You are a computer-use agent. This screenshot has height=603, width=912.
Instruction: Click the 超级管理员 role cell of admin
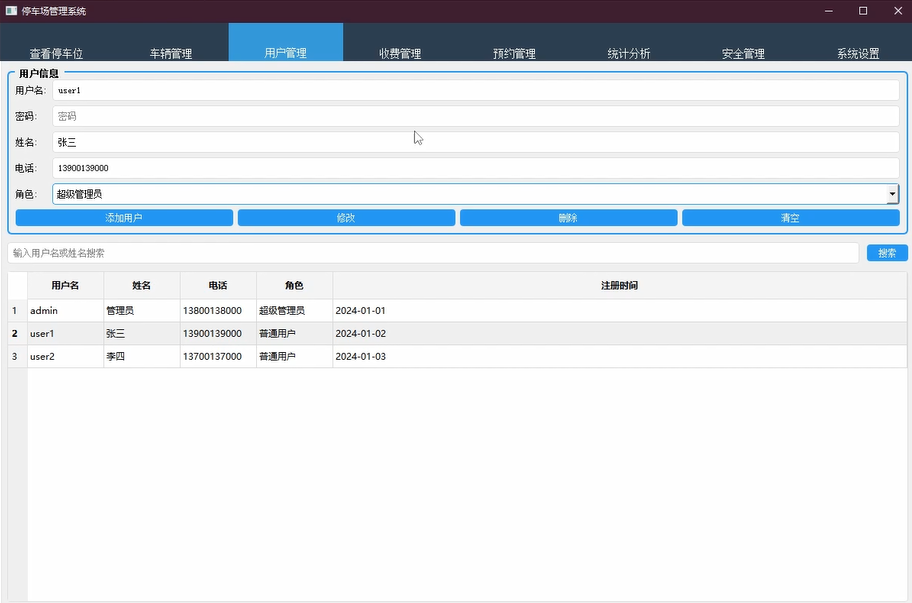pos(294,311)
